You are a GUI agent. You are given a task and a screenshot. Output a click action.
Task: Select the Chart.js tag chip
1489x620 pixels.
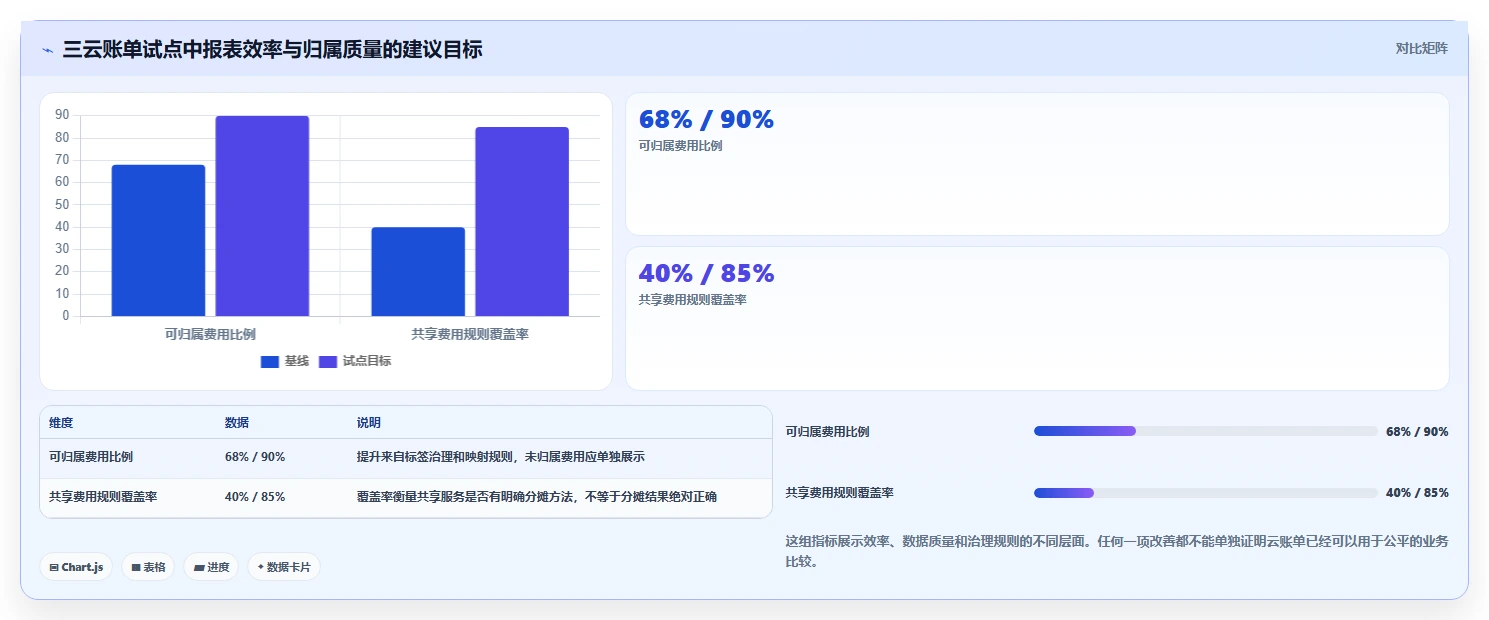77,567
